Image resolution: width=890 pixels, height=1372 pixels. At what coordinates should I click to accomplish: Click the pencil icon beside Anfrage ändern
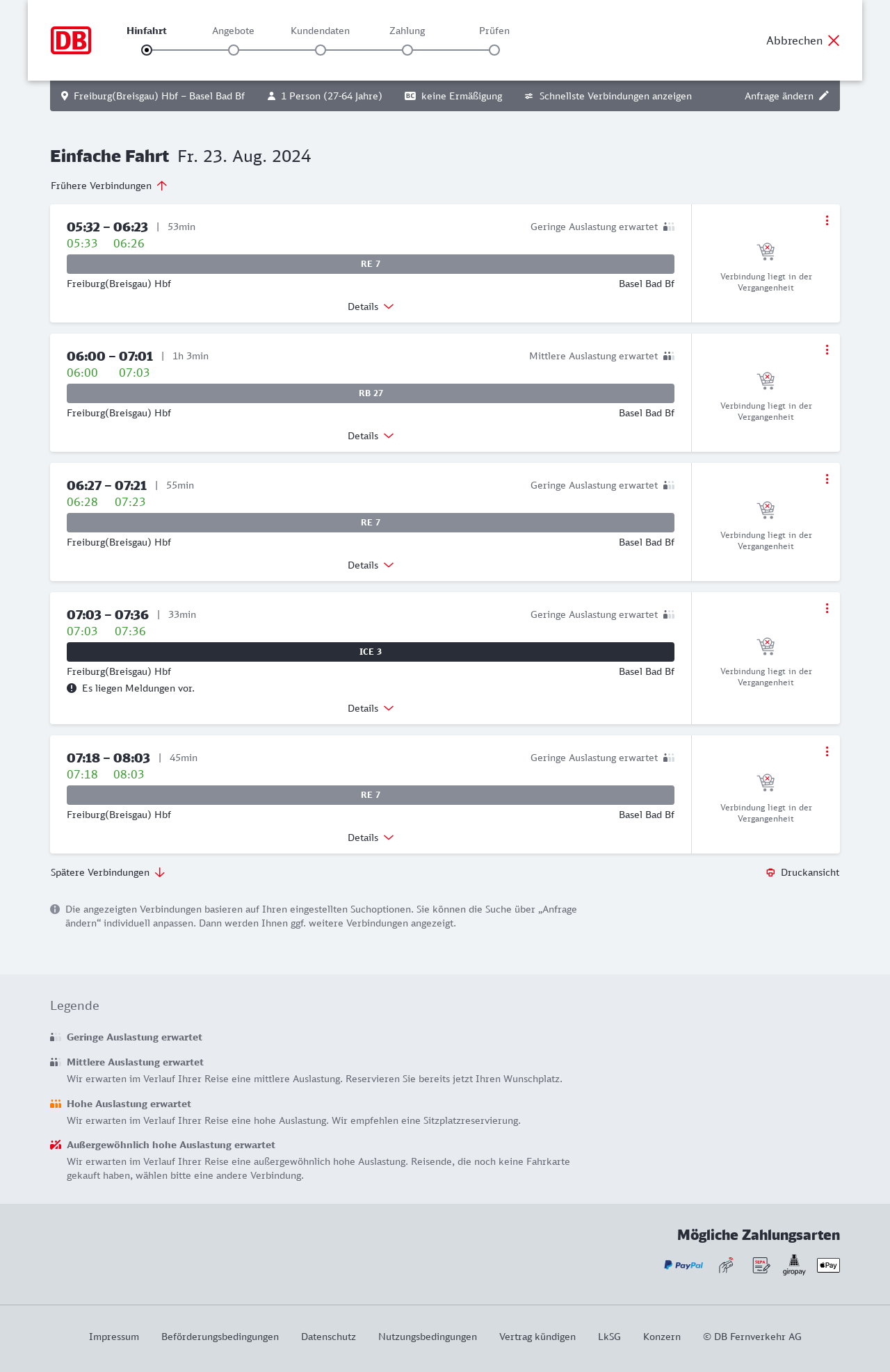point(824,96)
